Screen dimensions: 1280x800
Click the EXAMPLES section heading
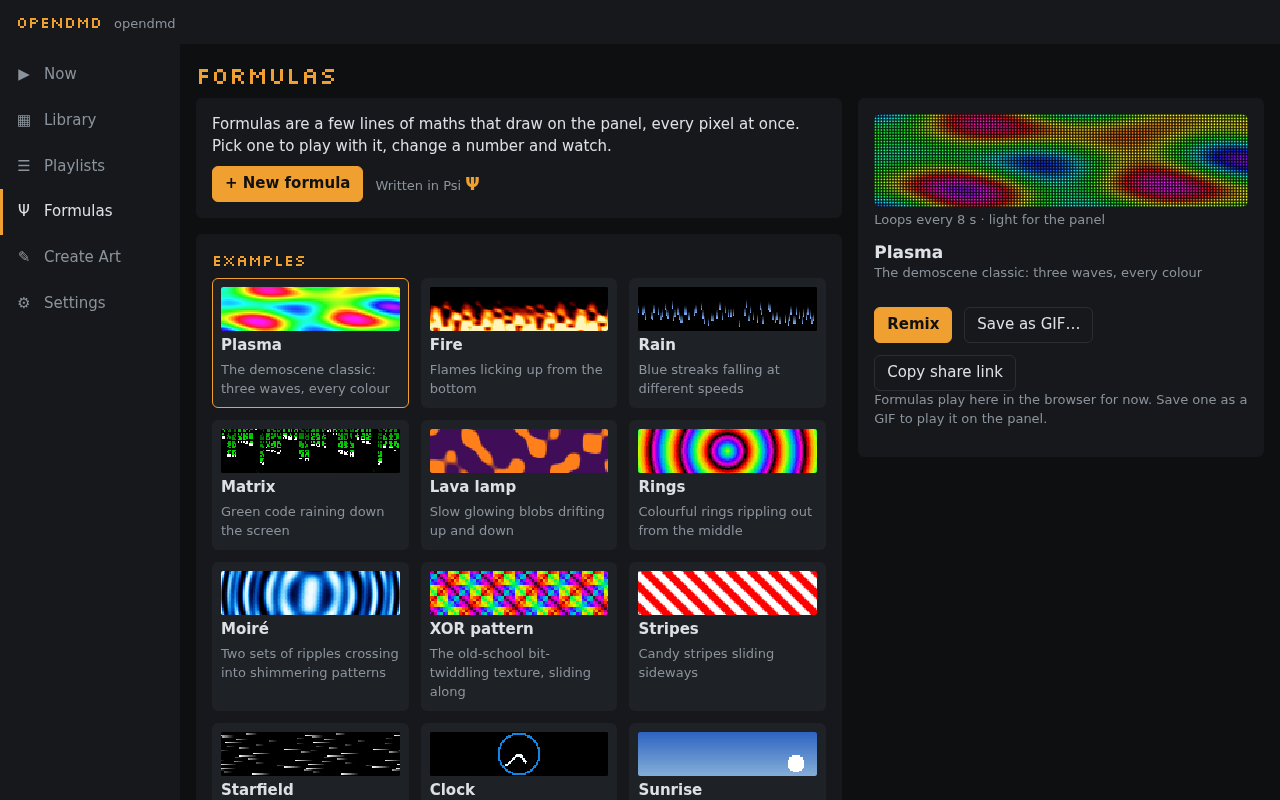coord(259,261)
